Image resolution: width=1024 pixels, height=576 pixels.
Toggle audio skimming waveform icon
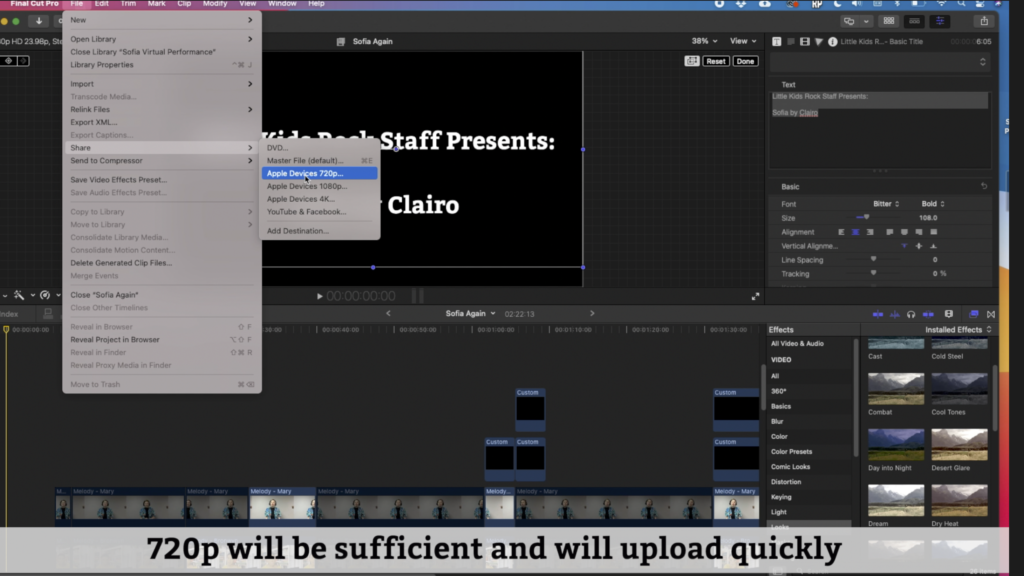click(x=895, y=314)
